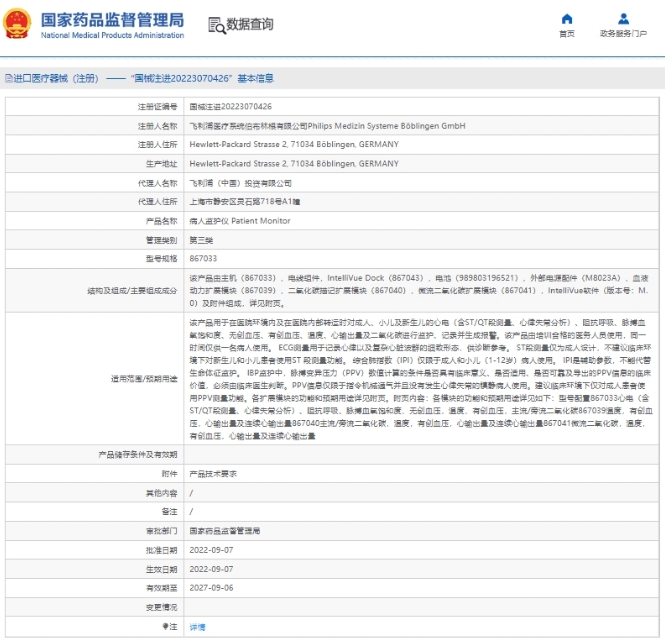Open the 详情 link in 注 row

(197, 627)
